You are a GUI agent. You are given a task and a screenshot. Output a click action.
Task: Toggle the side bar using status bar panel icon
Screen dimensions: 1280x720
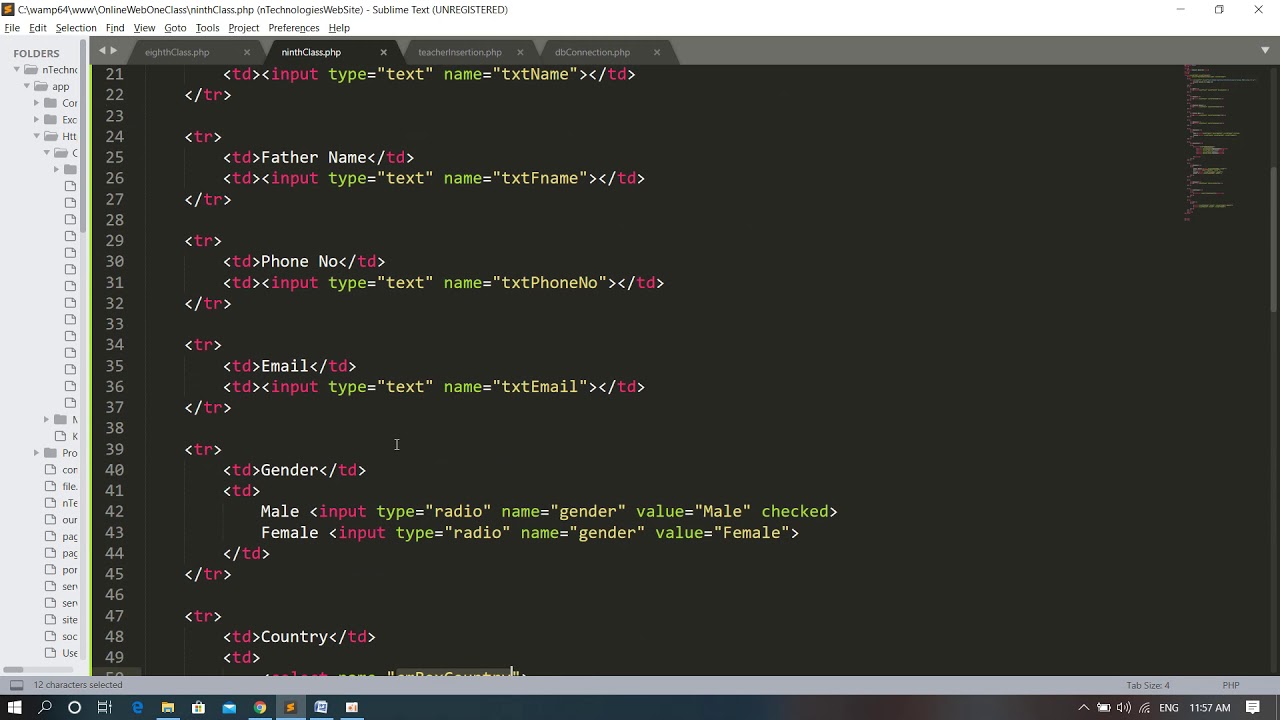click(x=16, y=685)
